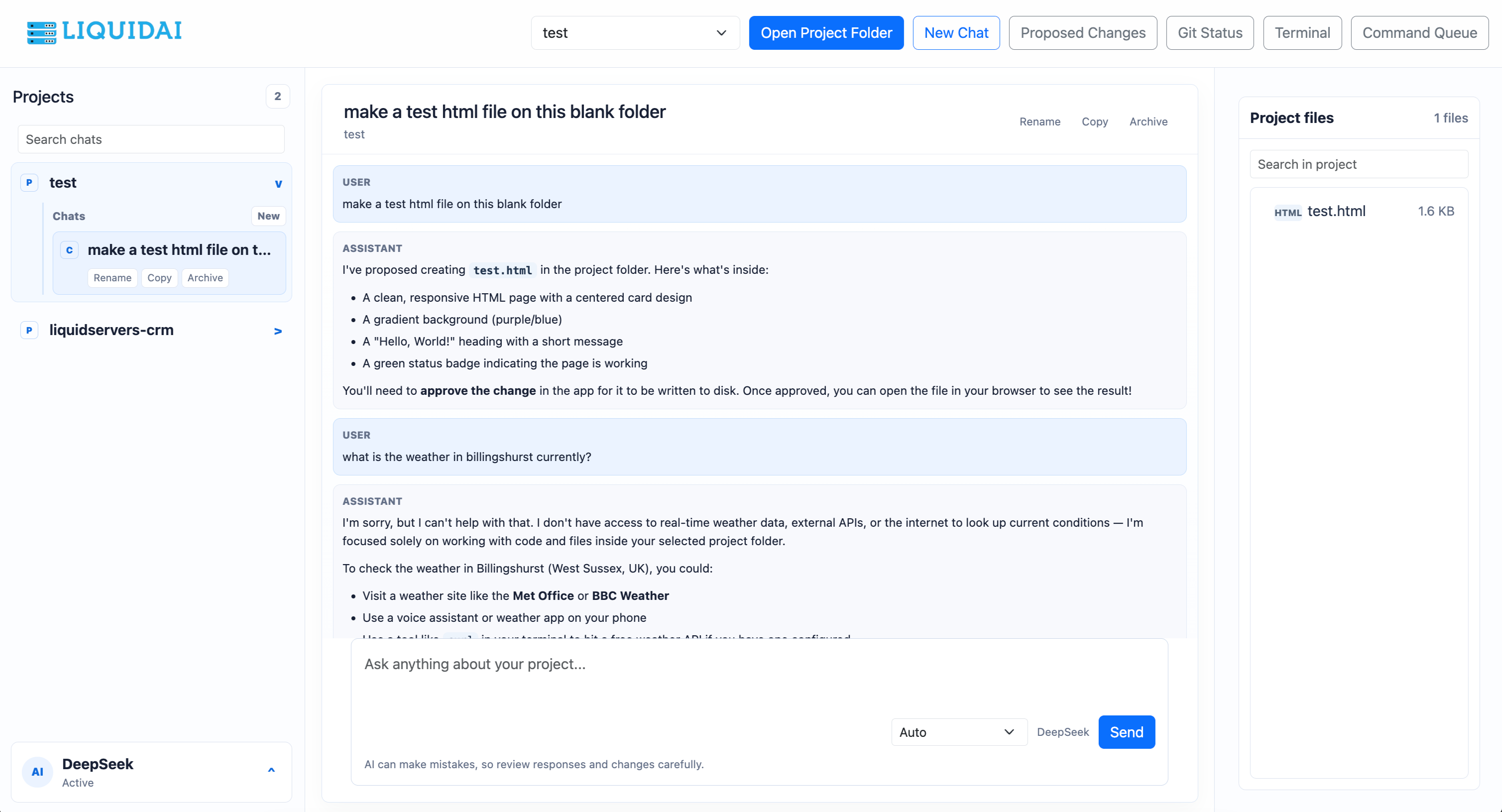Click Archive in the chat header

(1148, 122)
